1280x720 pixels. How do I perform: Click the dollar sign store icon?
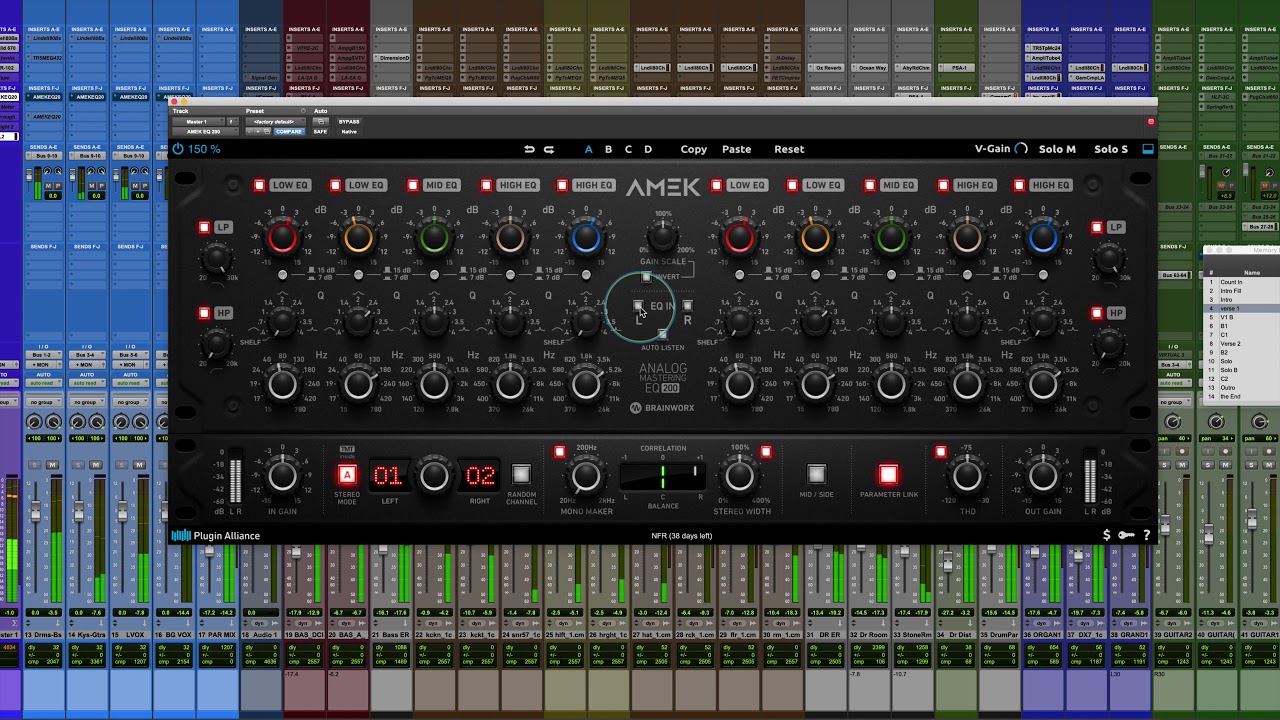[1106, 535]
